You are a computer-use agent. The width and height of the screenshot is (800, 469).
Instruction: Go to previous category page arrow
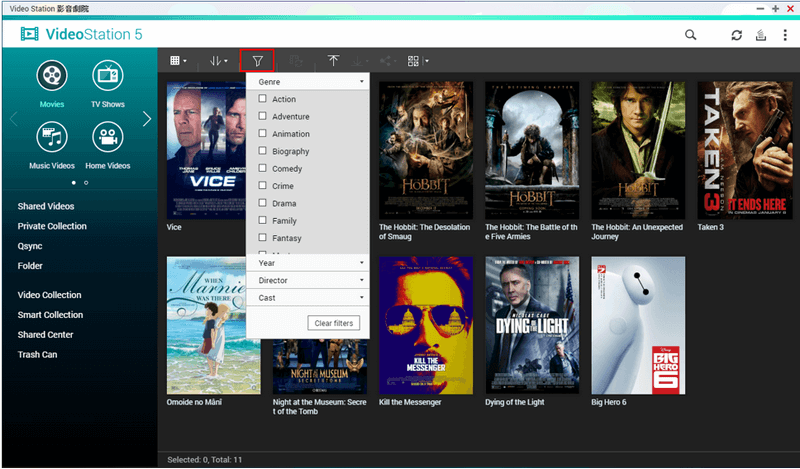point(14,119)
